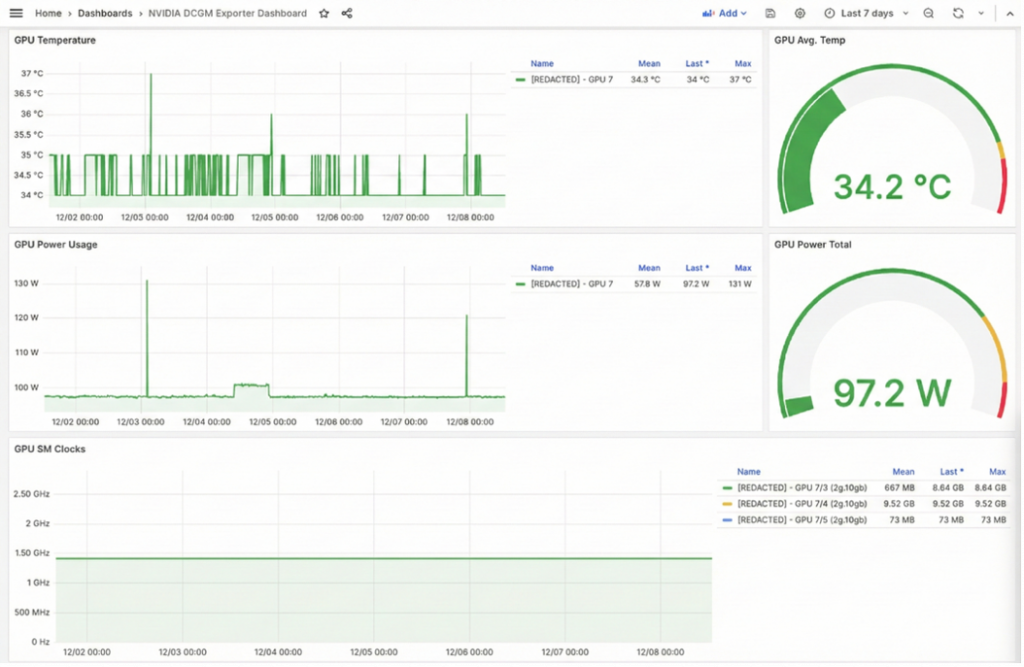Open the auto-refresh interval dropdown
Screen dimensions: 1024x667
tap(981, 13)
